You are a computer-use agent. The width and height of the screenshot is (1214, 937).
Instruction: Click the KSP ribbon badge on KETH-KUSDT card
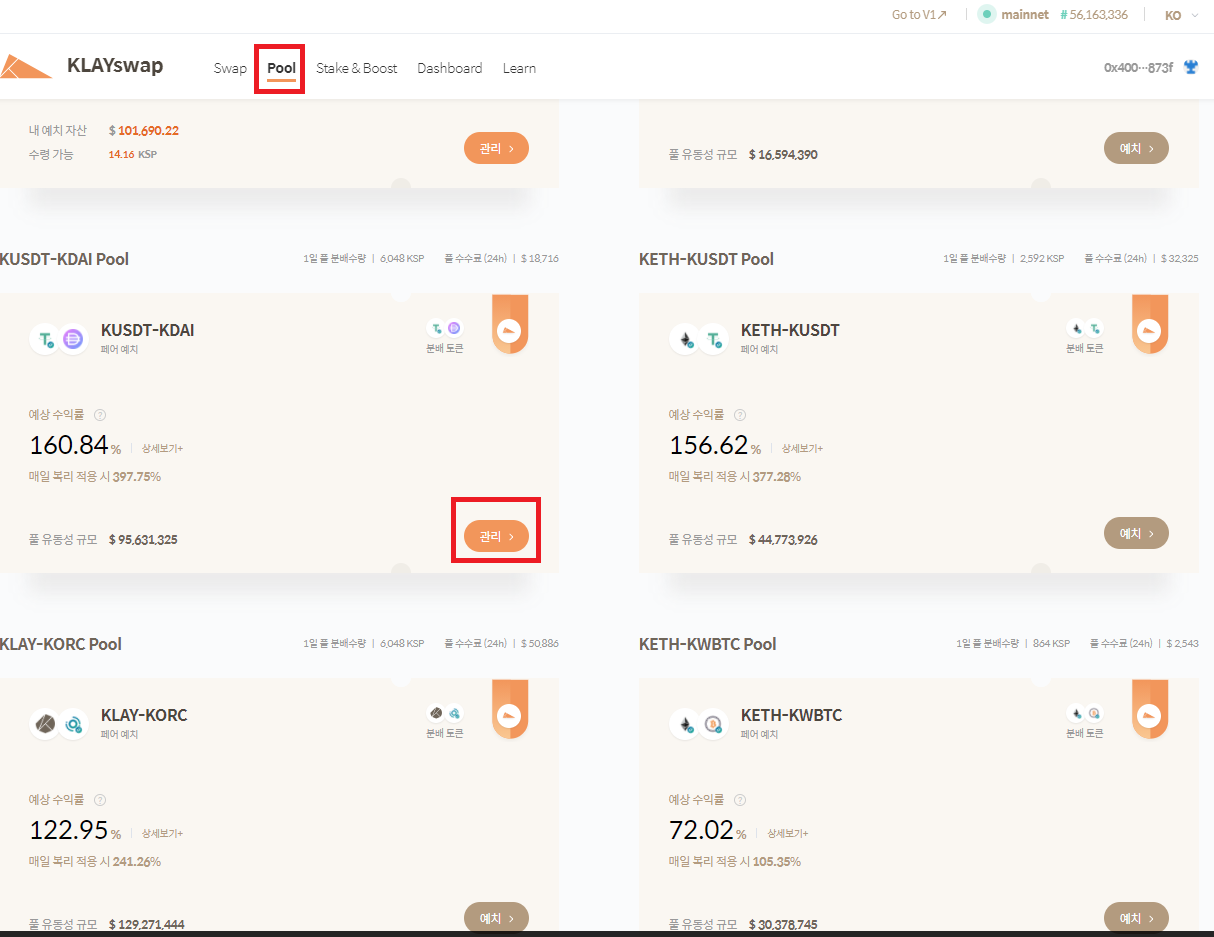click(1150, 325)
